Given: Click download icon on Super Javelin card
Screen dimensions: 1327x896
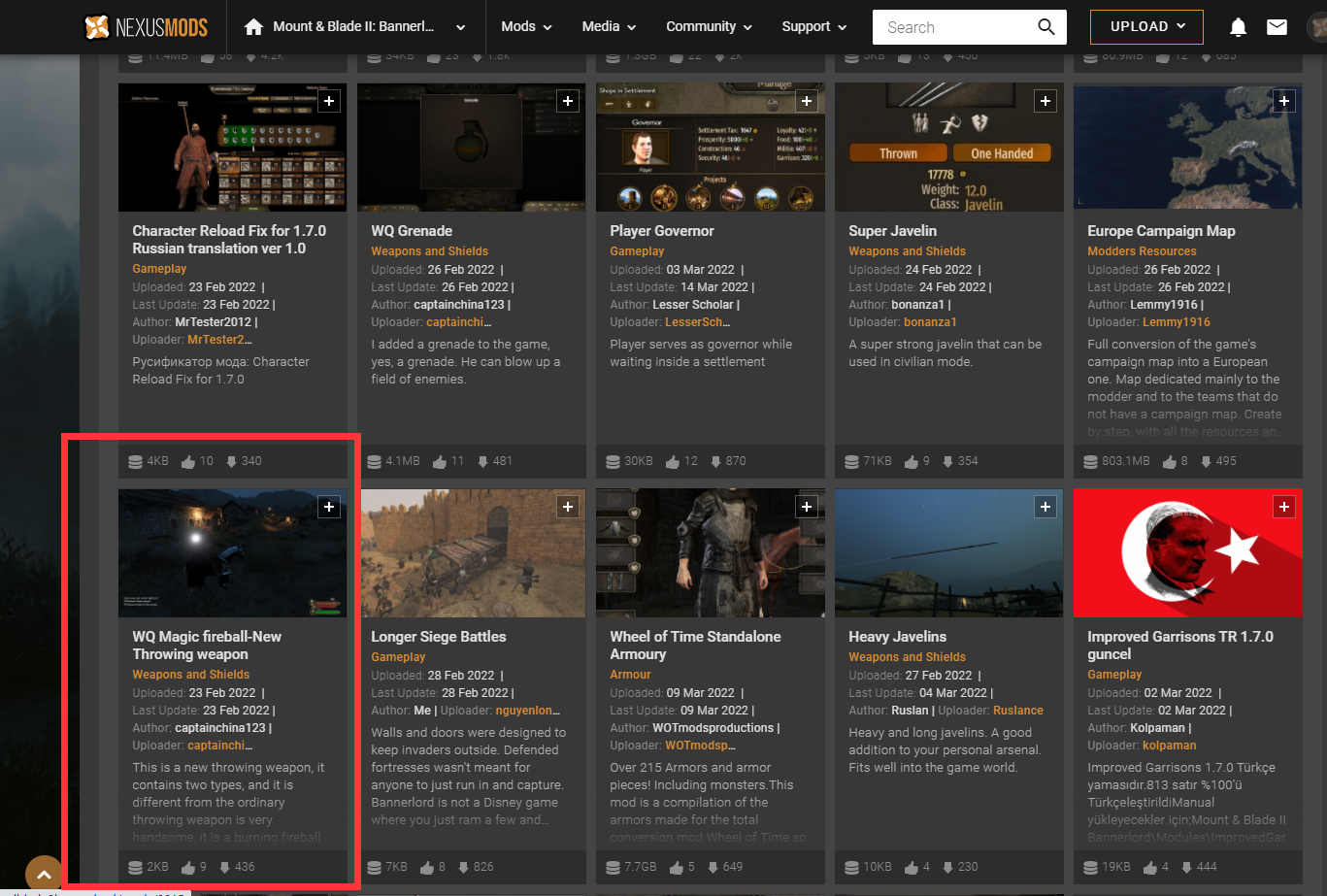Looking at the screenshot, I should tap(947, 461).
